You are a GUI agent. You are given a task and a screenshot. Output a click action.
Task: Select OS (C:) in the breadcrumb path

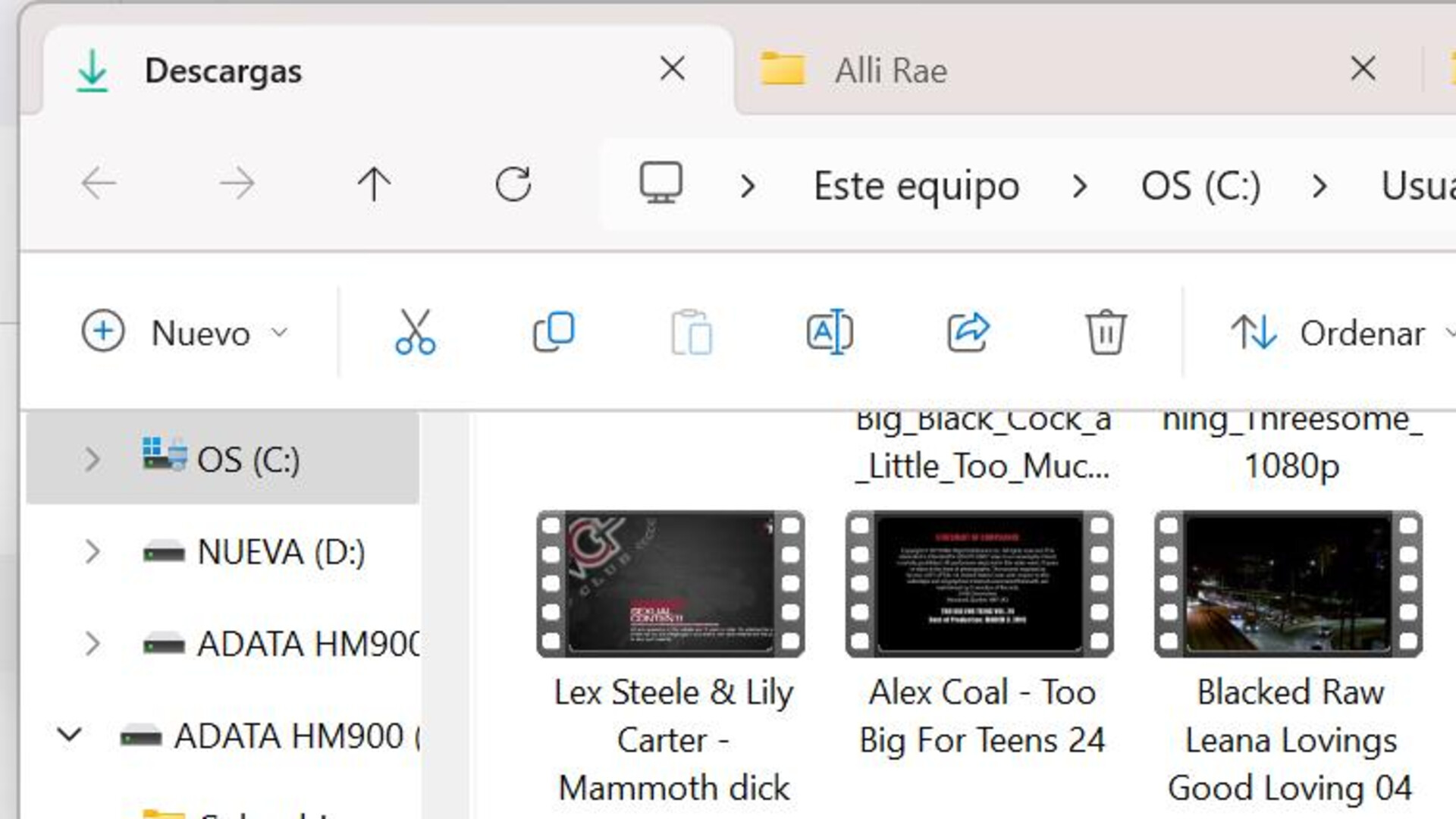[x=1201, y=186]
